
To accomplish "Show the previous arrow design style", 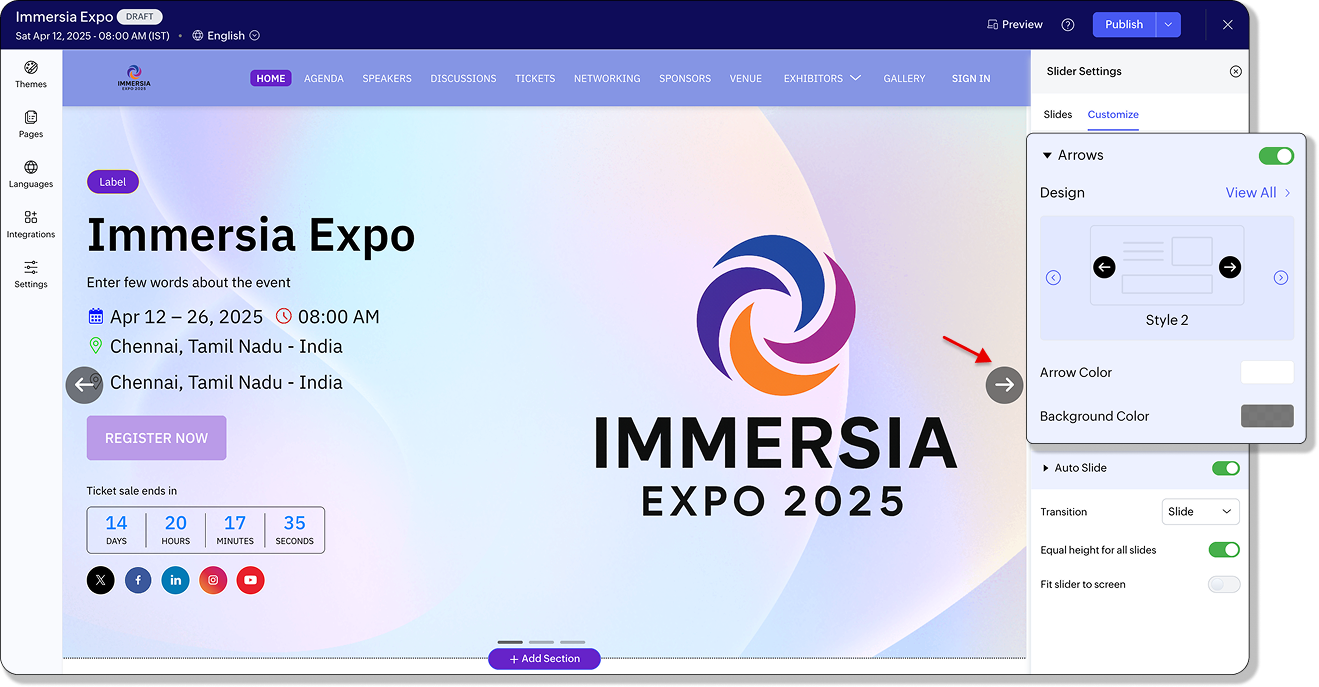I will coord(1053,278).
